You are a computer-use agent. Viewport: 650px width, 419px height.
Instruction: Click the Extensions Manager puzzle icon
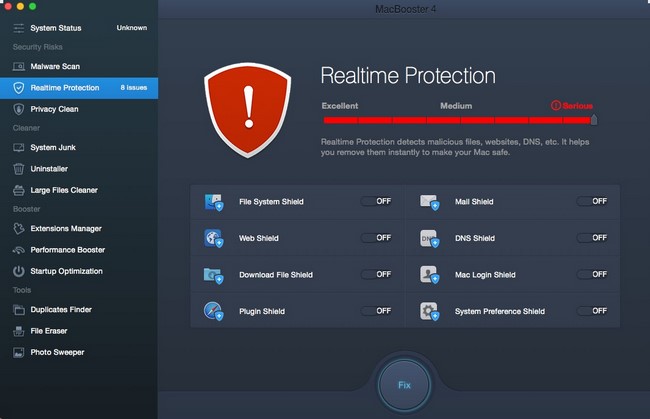19,228
